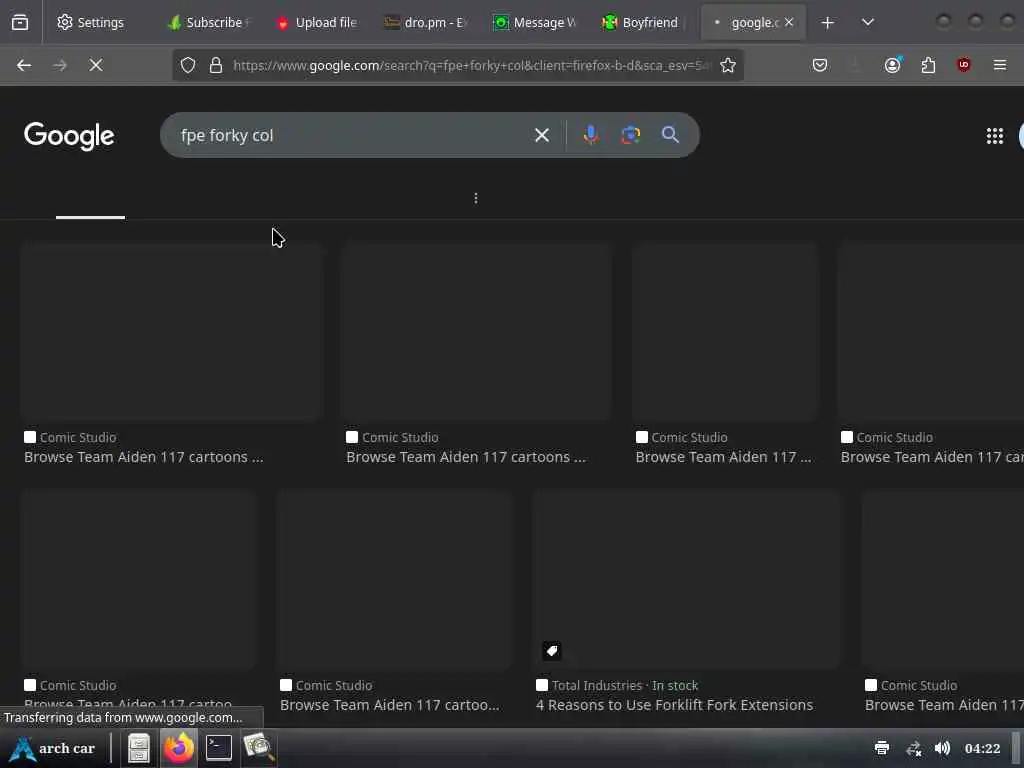This screenshot has height=768, width=1024.
Task: Open a new tab with plus button
Action: [x=827, y=22]
